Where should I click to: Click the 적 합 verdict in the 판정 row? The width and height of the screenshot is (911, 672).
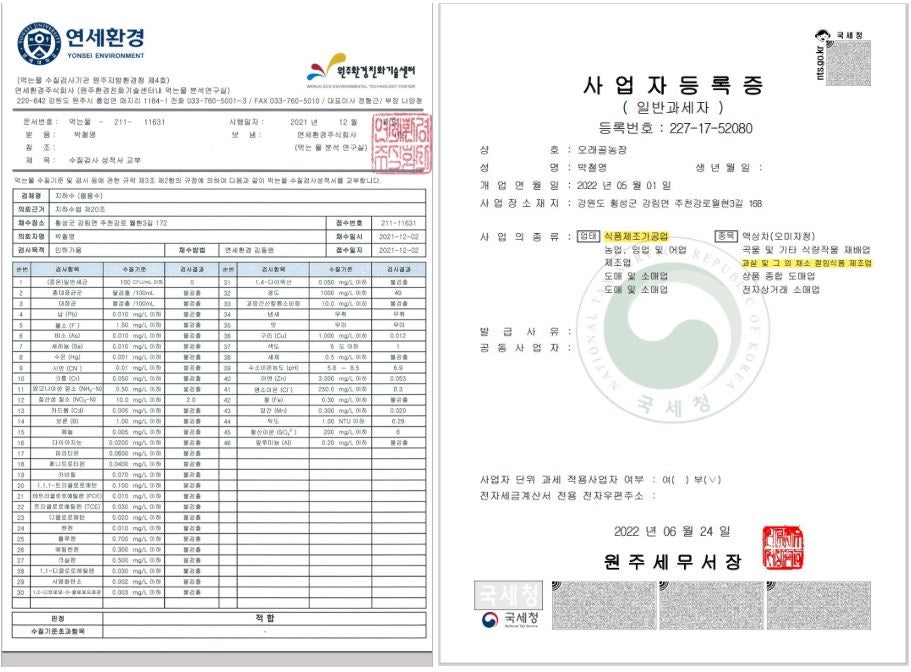click(x=264, y=618)
